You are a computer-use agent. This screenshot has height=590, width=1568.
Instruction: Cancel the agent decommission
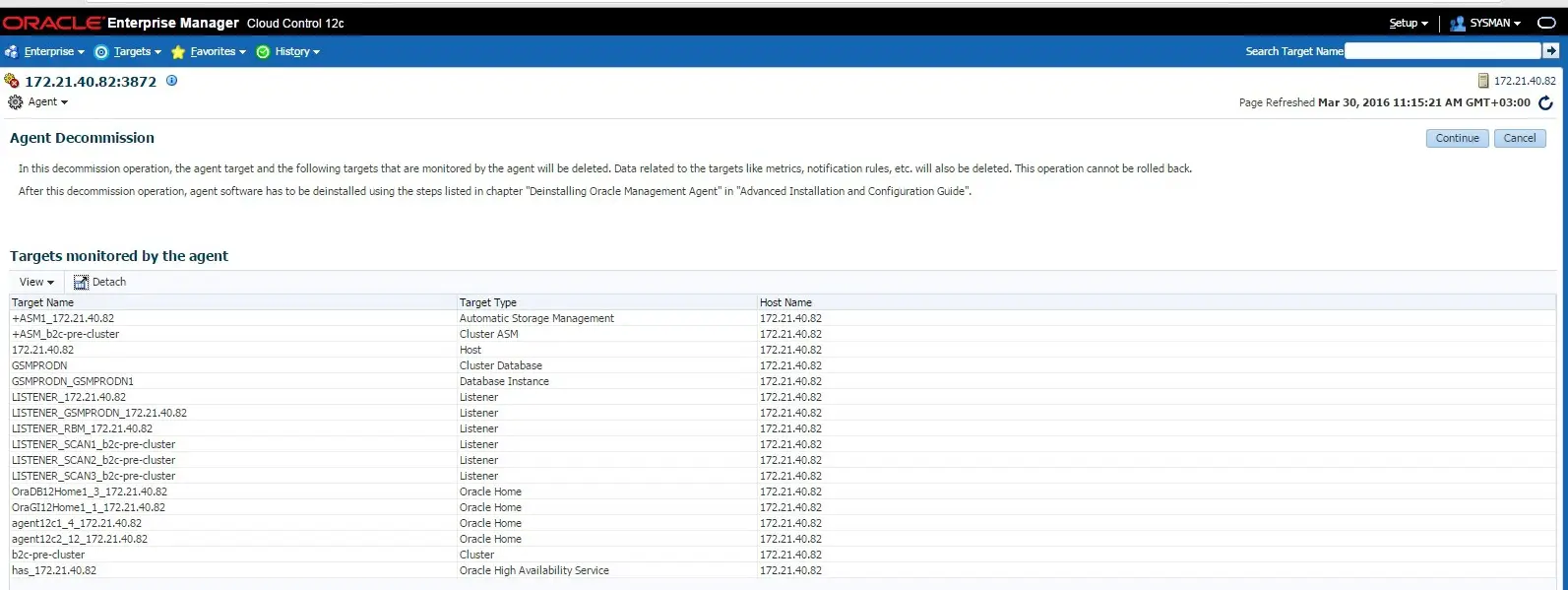tap(1520, 138)
